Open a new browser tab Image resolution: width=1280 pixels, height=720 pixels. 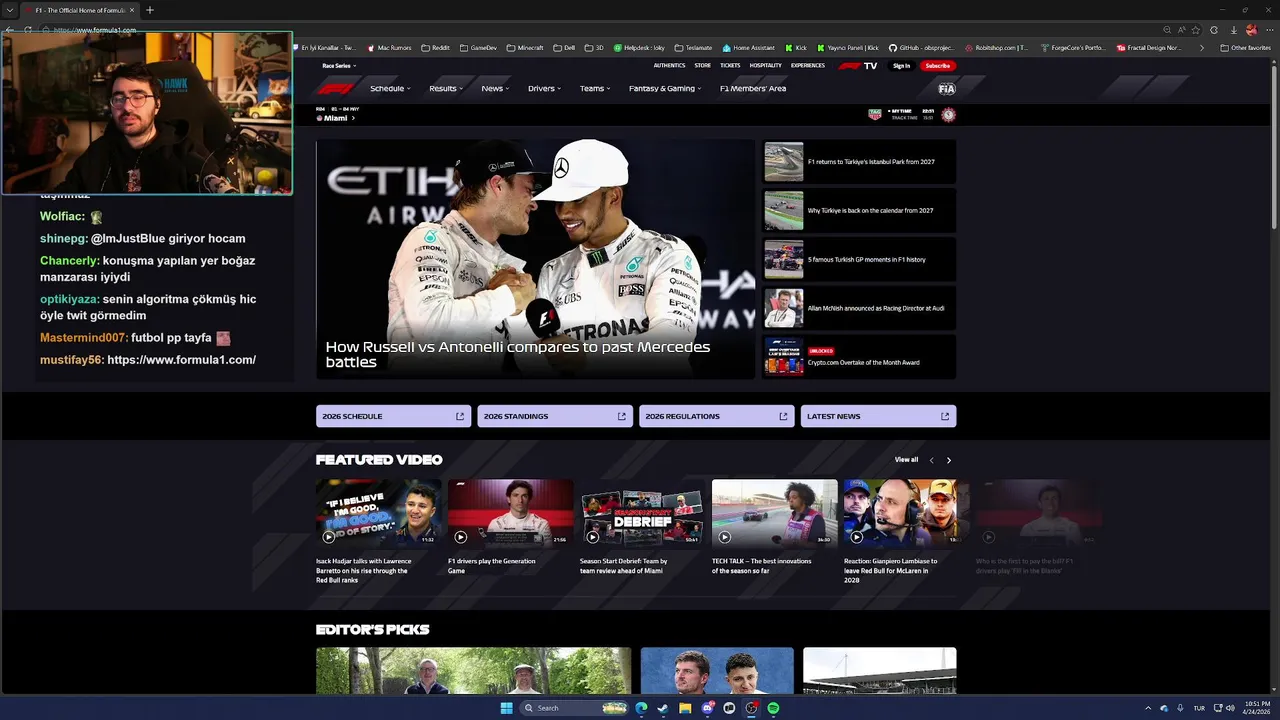pos(150,10)
